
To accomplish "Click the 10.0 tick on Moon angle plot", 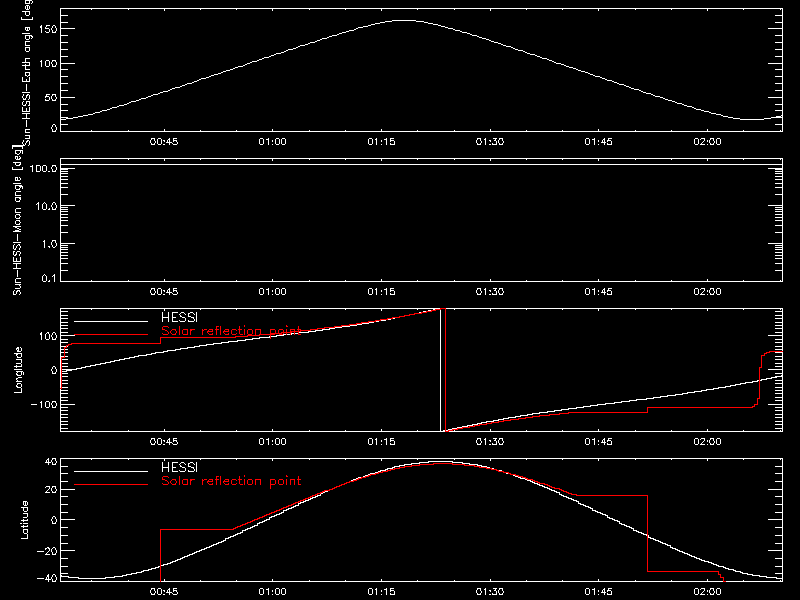I will click(46, 207).
